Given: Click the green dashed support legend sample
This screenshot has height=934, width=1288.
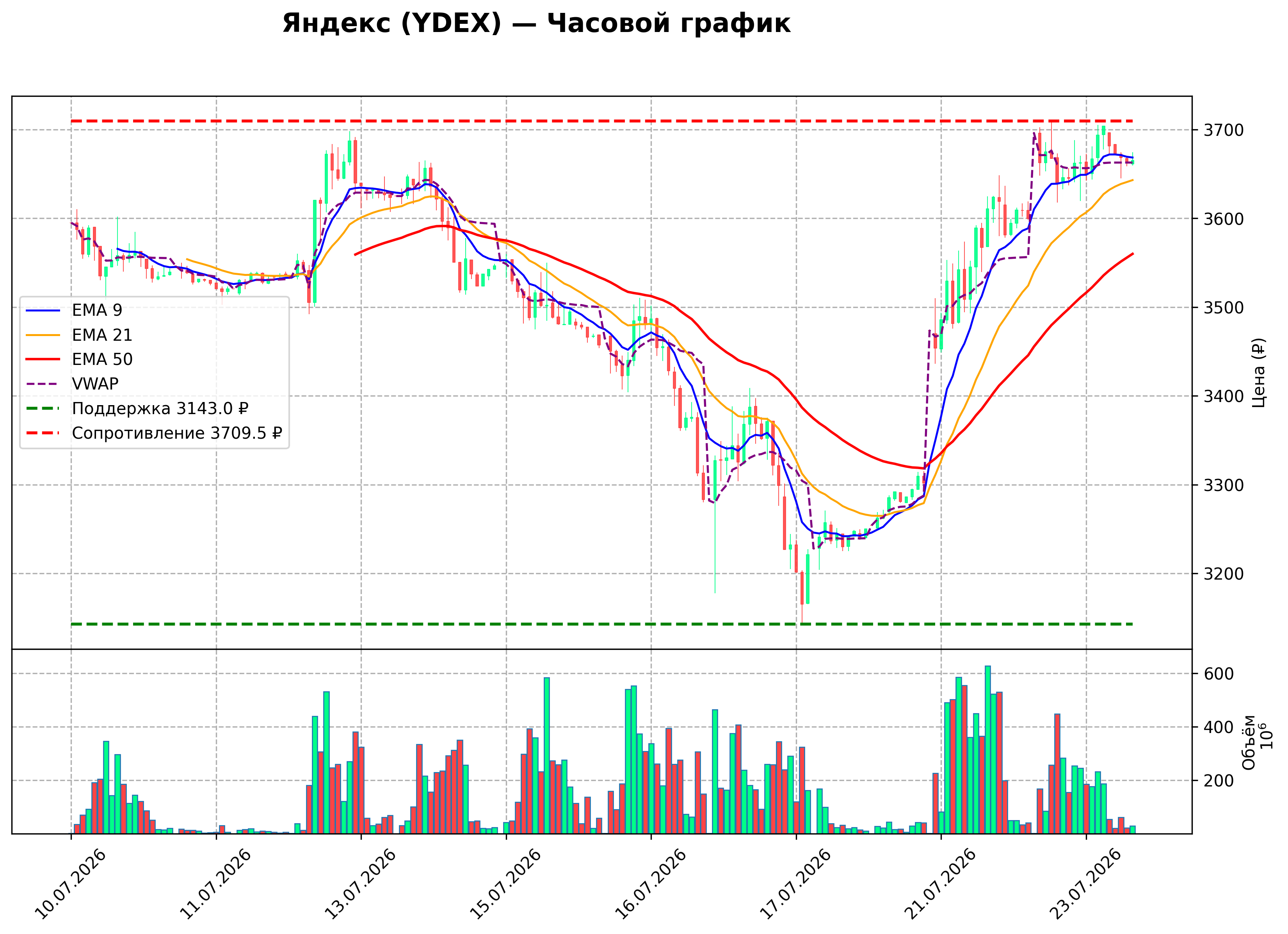Looking at the screenshot, I should (43, 409).
